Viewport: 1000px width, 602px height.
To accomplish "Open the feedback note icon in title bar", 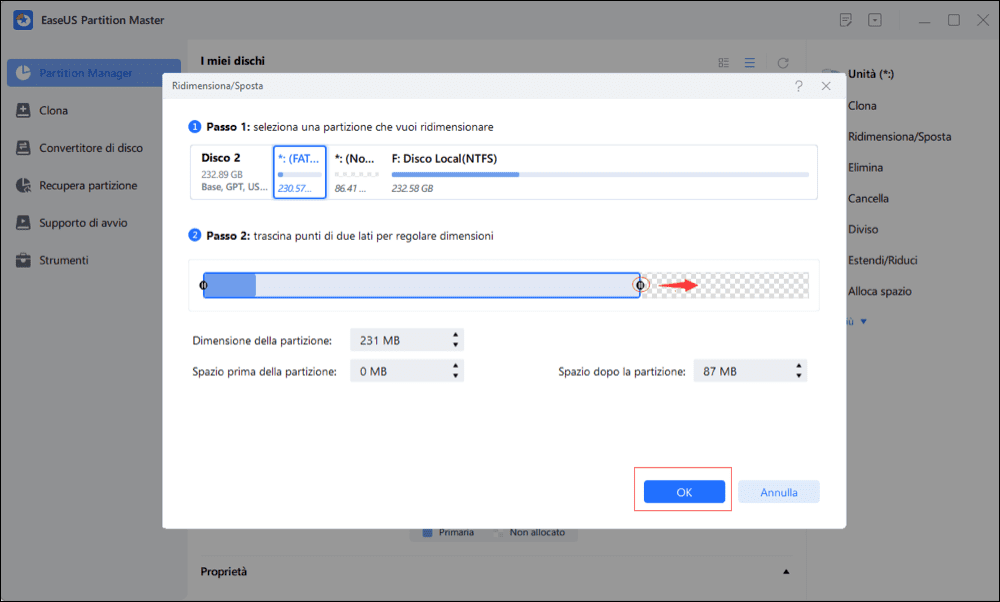I will coord(846,20).
